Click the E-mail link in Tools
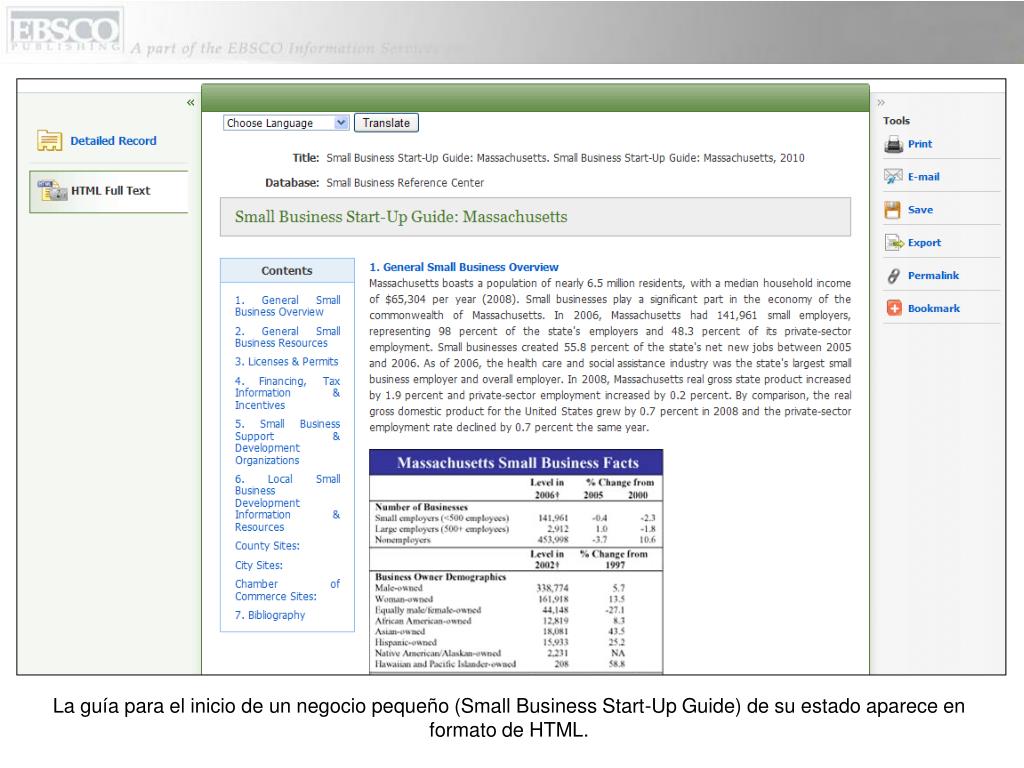This screenshot has width=1024, height=768. coord(923,177)
